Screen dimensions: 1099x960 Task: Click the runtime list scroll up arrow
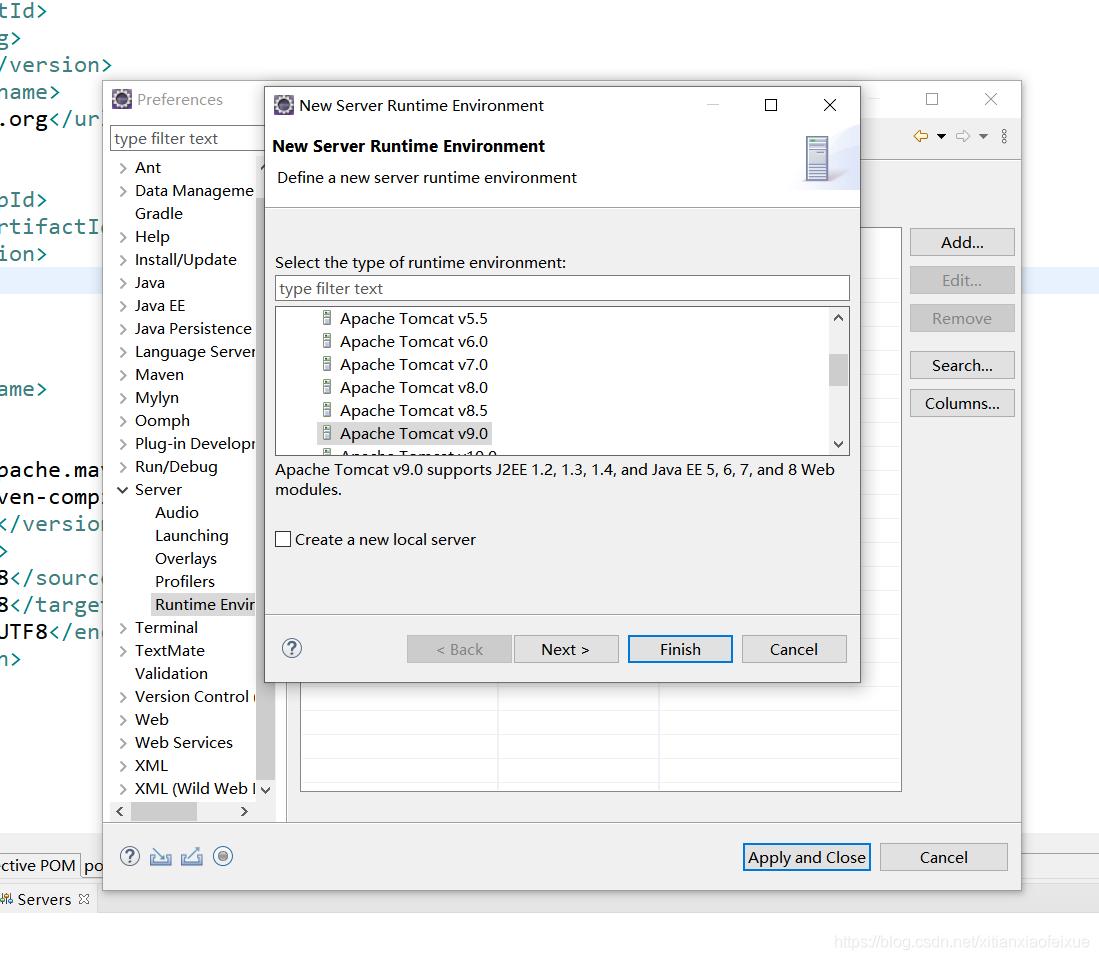pos(838,317)
